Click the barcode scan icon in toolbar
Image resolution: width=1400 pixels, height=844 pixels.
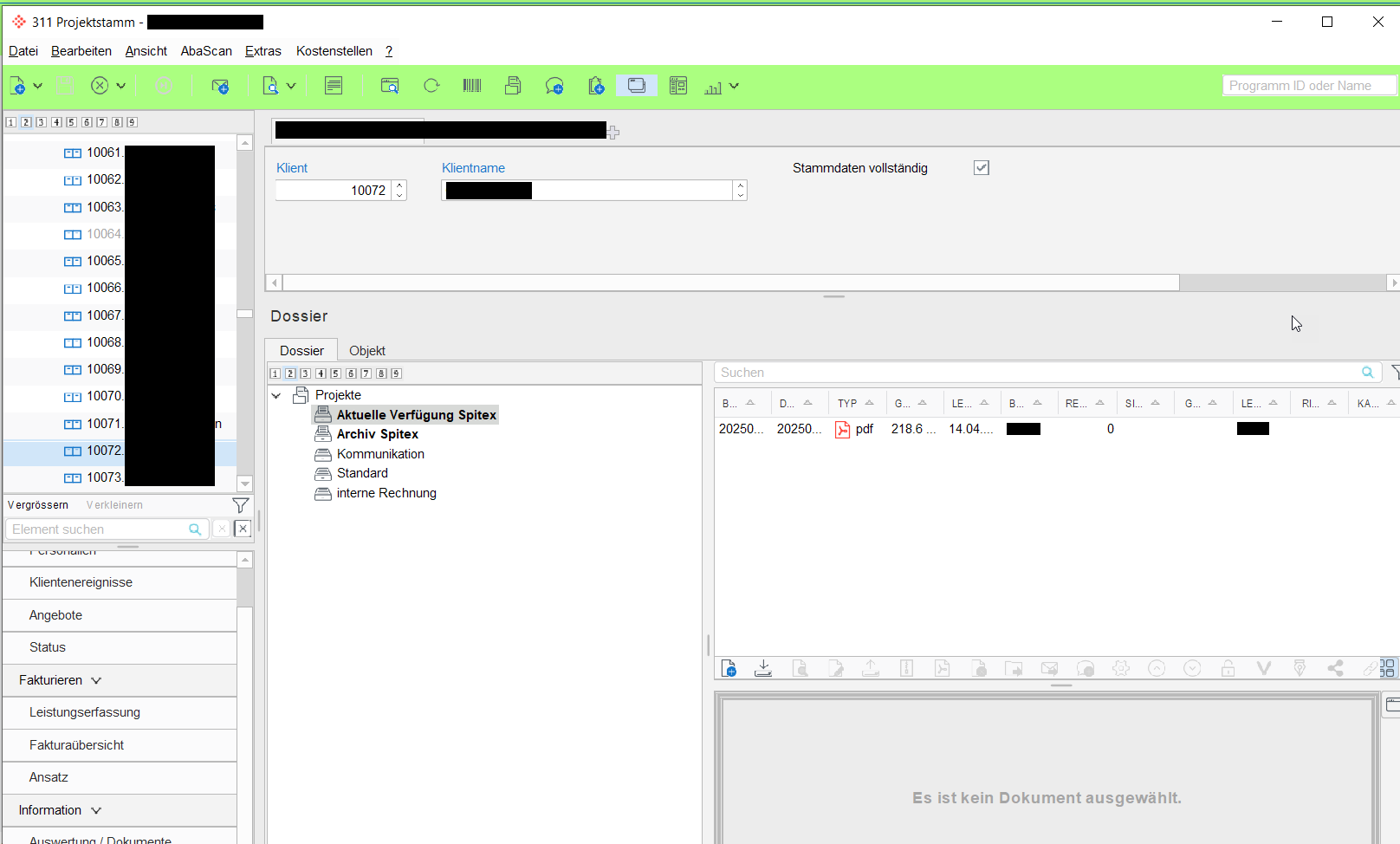click(471, 86)
